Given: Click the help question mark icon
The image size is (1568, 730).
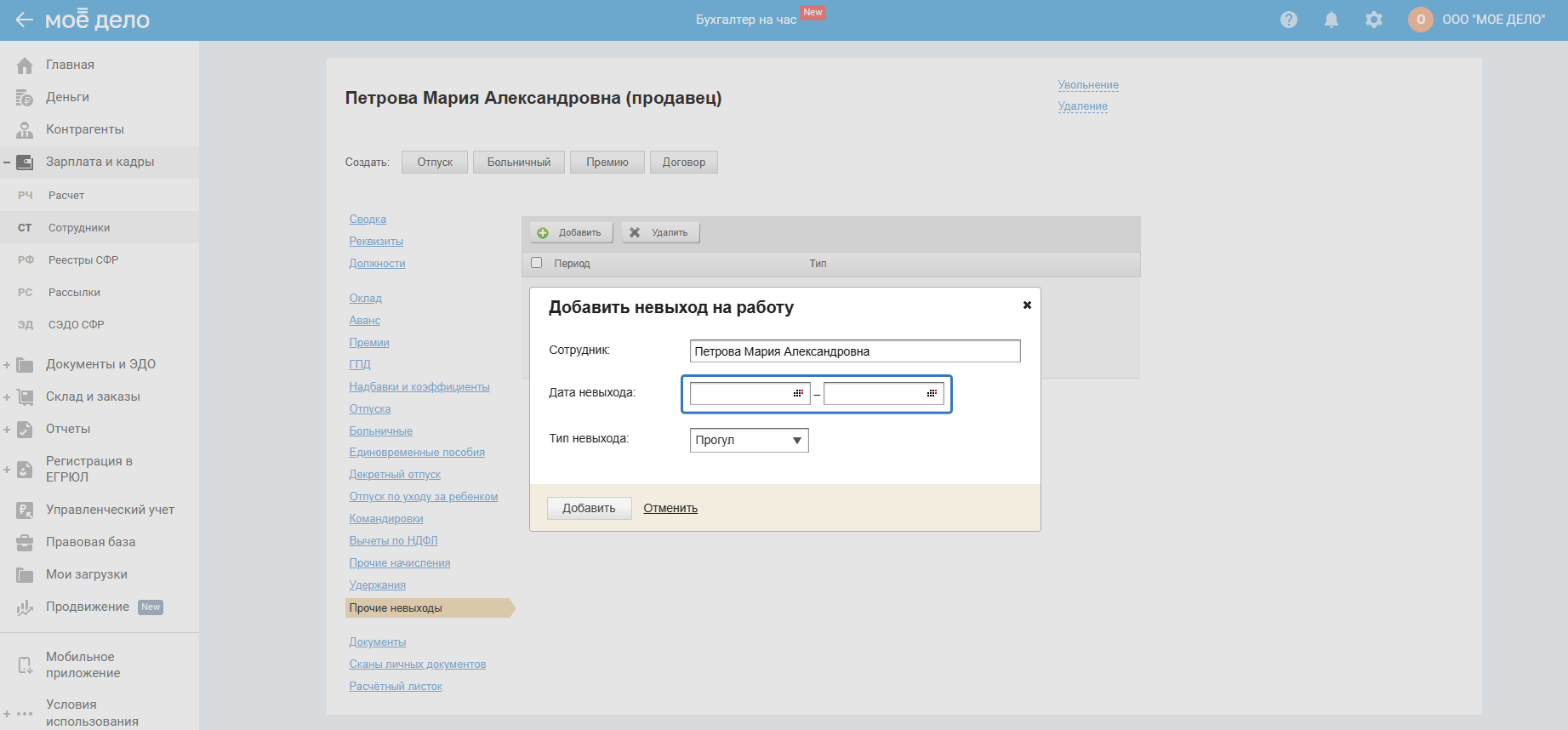Looking at the screenshot, I should pyautogui.click(x=1288, y=20).
